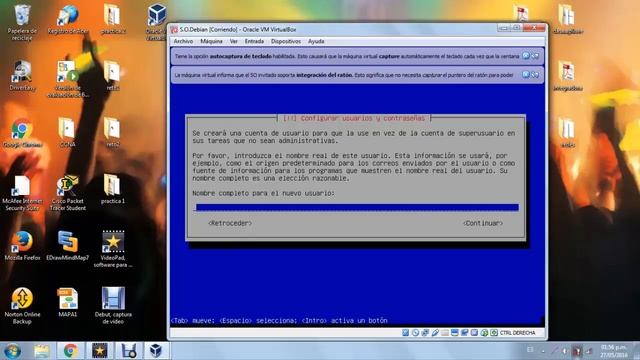This screenshot has width=640, height=360.
Task: Click the display settings status icon
Action: click(x=455, y=333)
